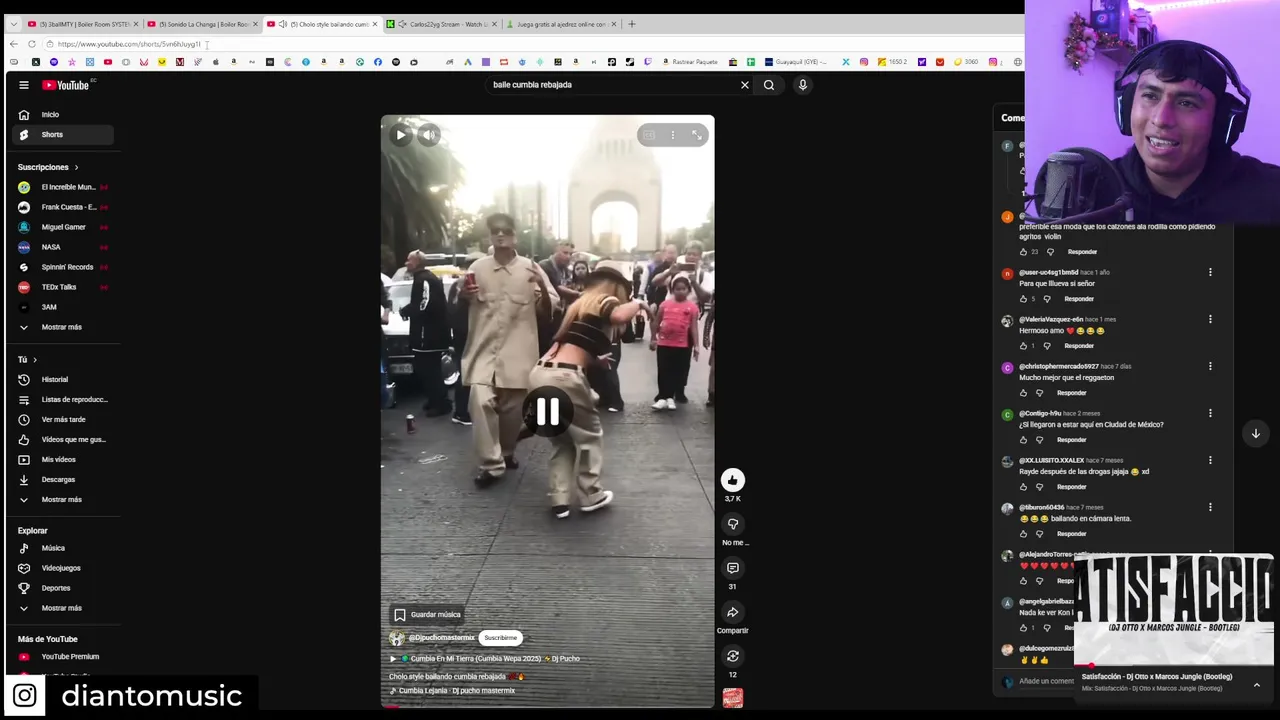Share the Short with Compartir arrow
The height and width of the screenshot is (720, 1280).
tap(733, 612)
